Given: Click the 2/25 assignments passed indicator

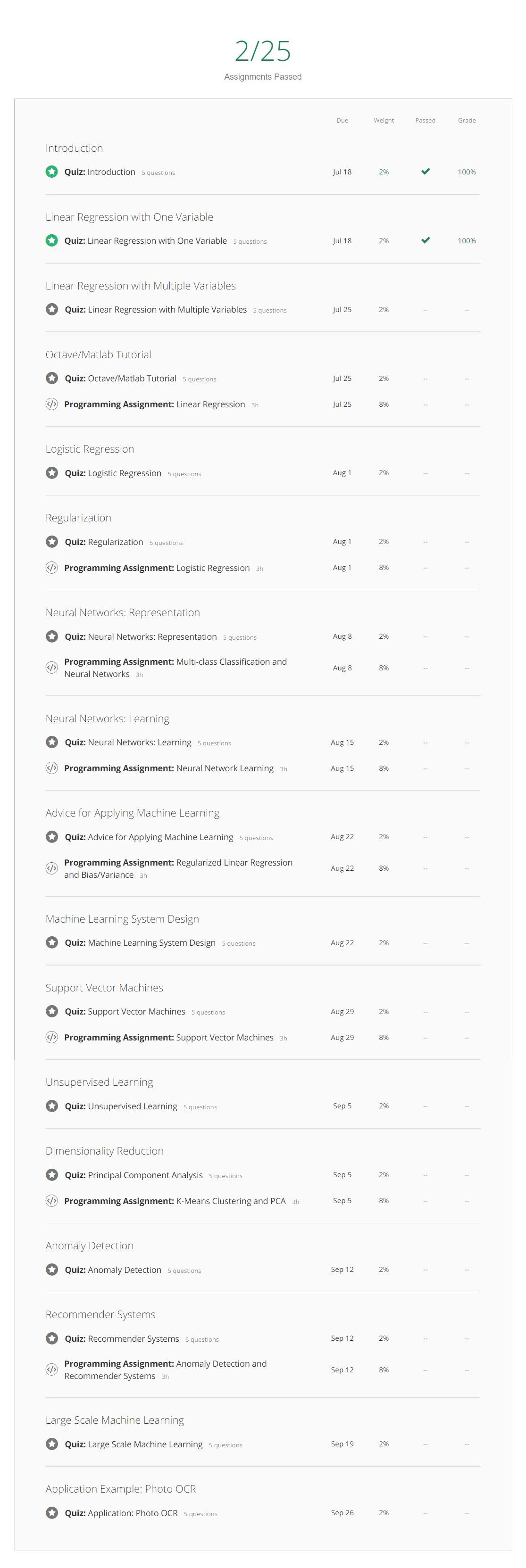Looking at the screenshot, I should pyautogui.click(x=262, y=52).
